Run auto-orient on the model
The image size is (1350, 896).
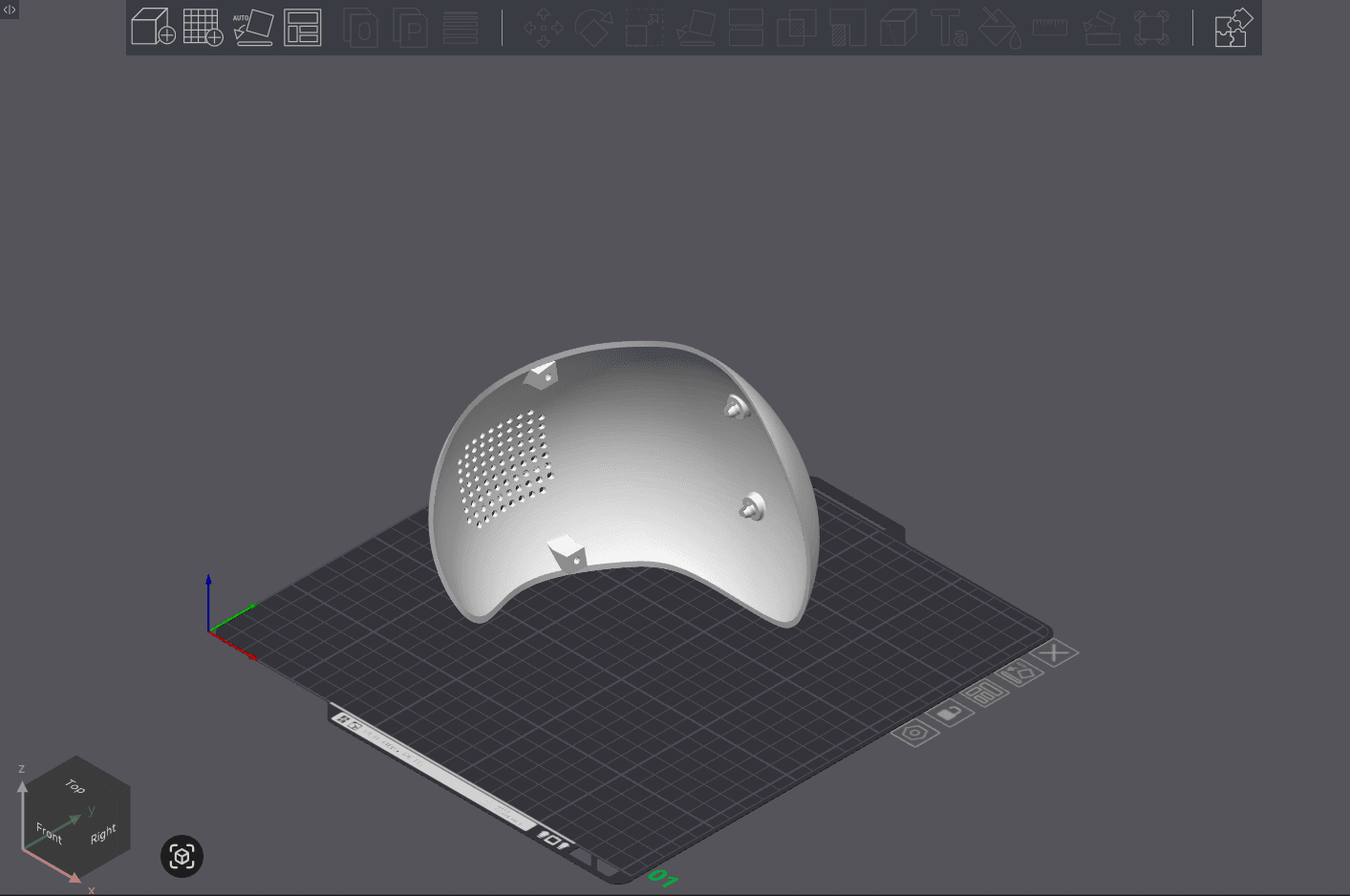point(253,29)
